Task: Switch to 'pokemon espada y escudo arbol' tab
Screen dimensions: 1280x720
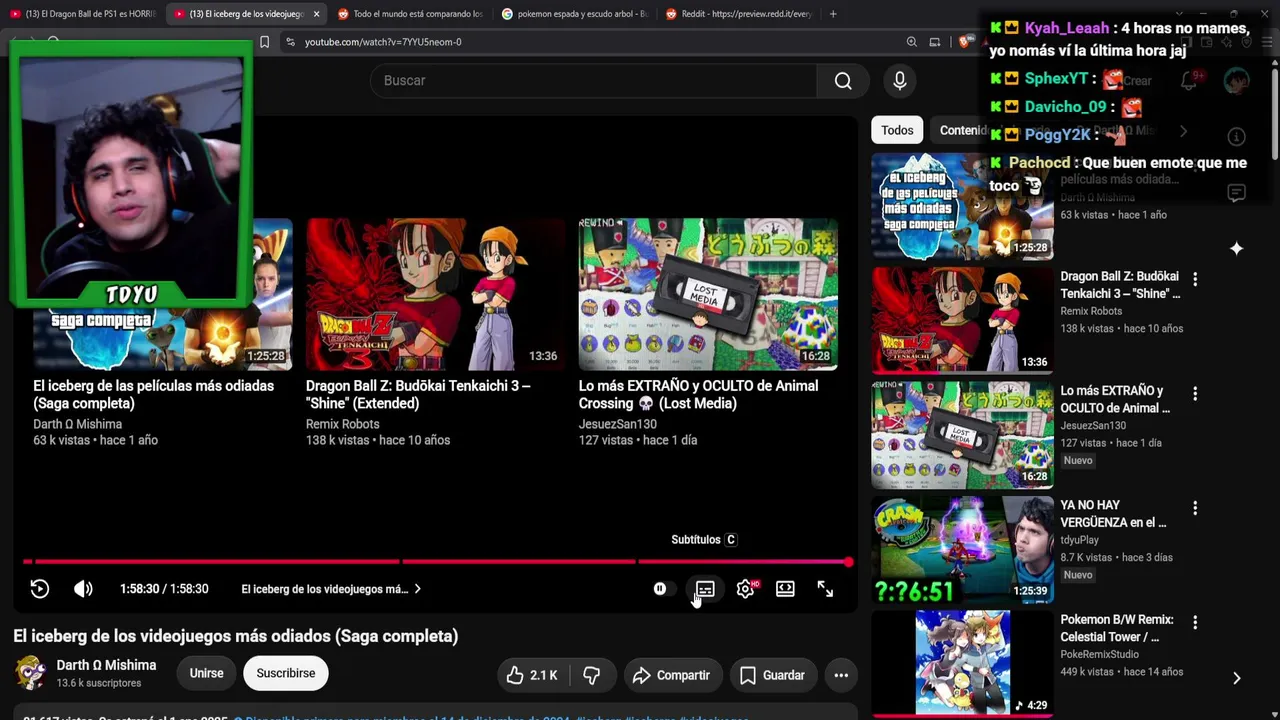Action: tap(574, 14)
